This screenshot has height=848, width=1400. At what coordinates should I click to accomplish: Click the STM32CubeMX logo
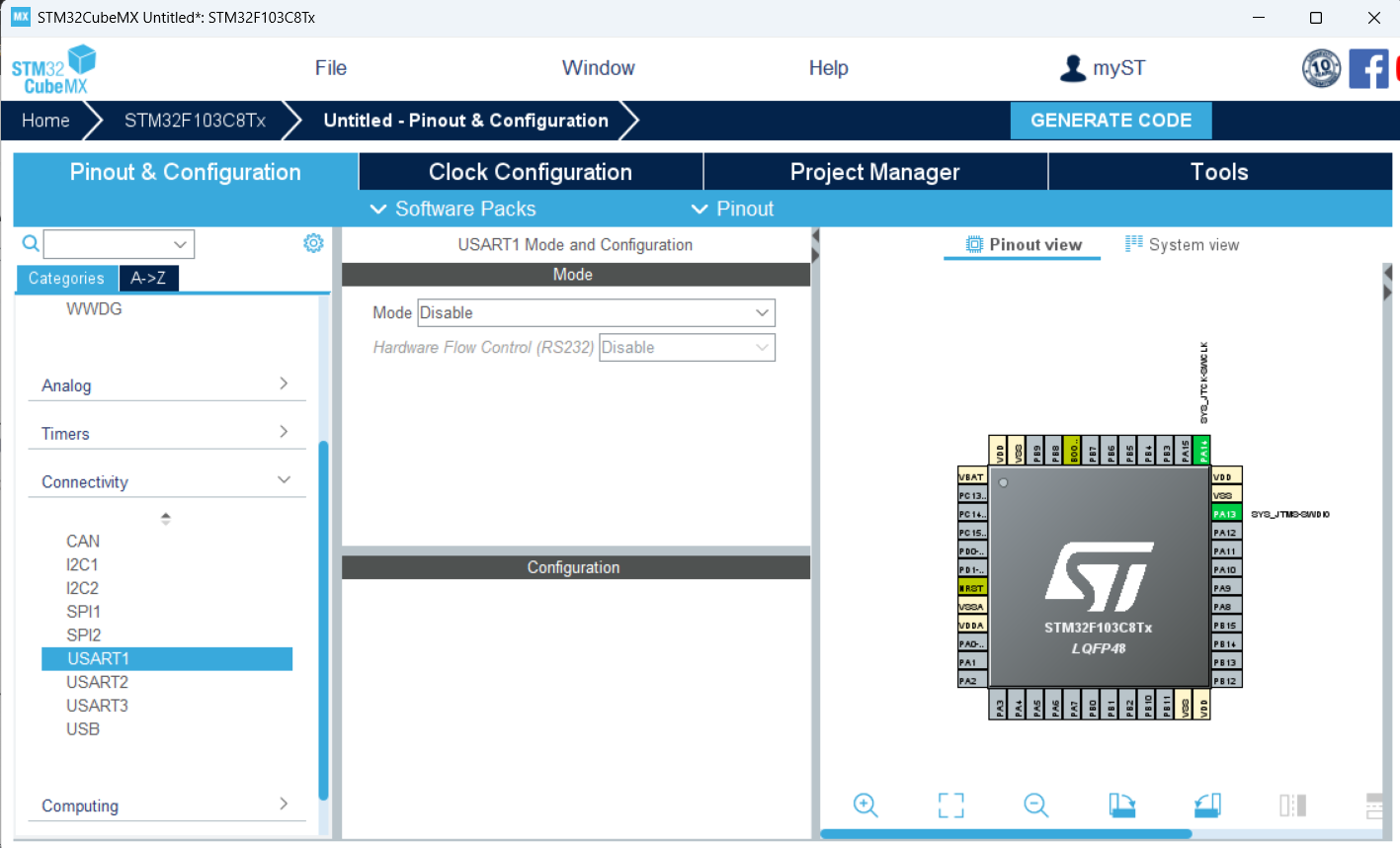point(53,69)
